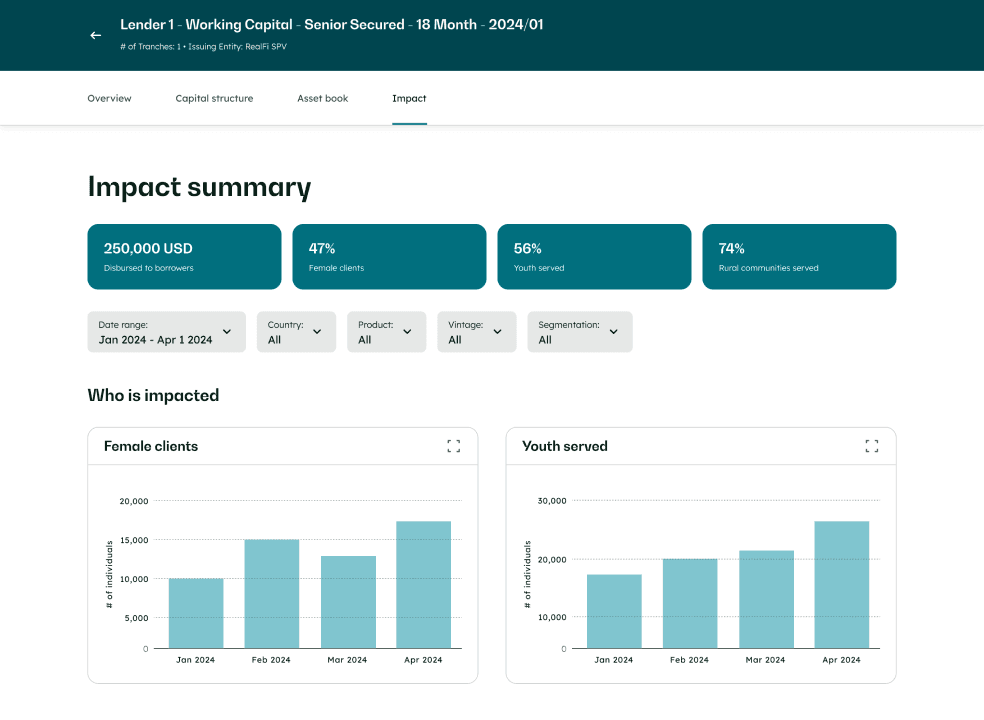The height and width of the screenshot is (720, 984).
Task: Open the Vintage filter dropdown
Action: coord(476,332)
